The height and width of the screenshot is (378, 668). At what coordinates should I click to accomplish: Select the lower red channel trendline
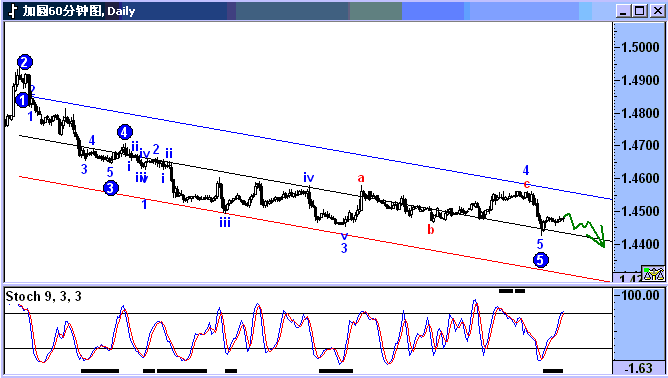[x=315, y=229]
